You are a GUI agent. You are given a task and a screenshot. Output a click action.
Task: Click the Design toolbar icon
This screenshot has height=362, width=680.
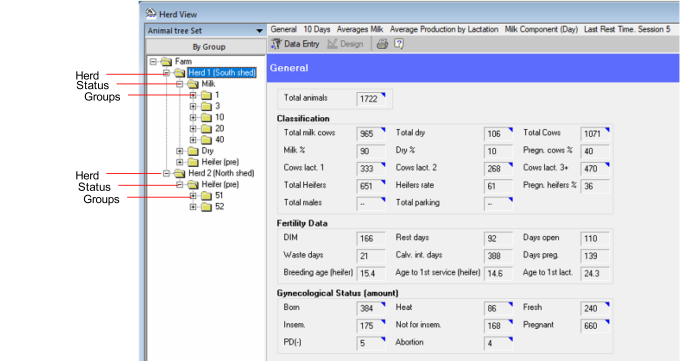[332, 44]
